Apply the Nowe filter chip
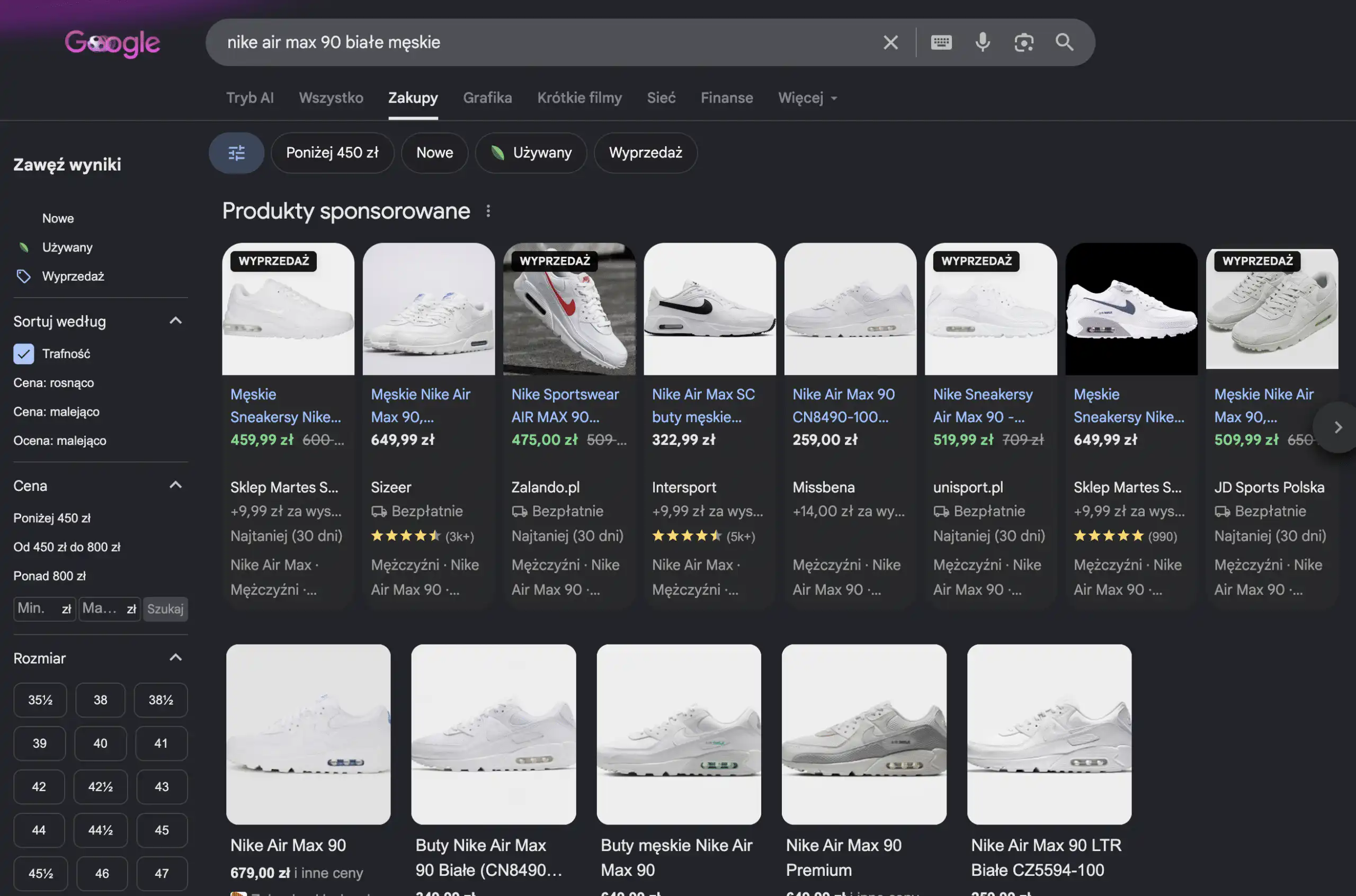This screenshot has height=896, width=1356. point(435,153)
